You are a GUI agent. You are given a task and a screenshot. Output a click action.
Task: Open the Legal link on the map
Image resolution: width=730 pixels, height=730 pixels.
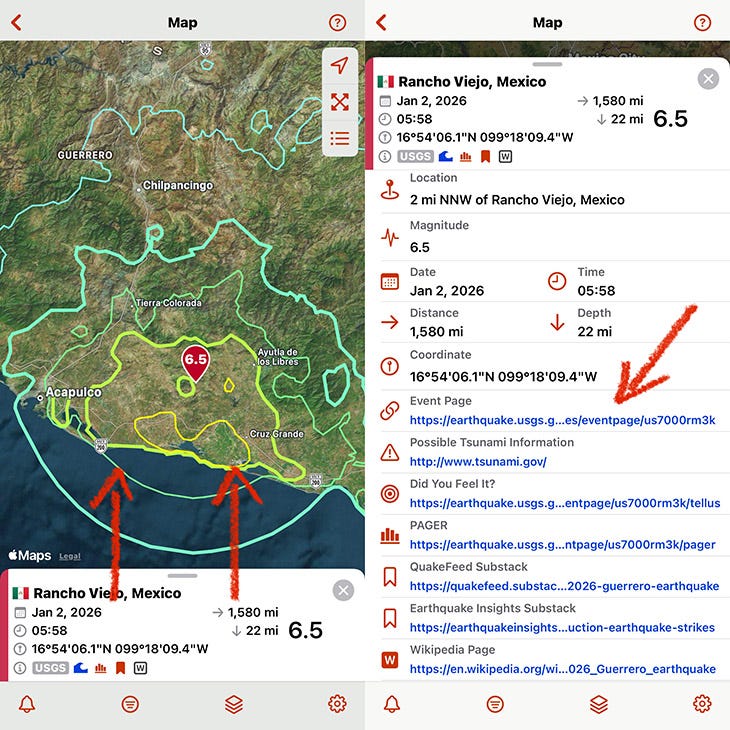click(70, 556)
